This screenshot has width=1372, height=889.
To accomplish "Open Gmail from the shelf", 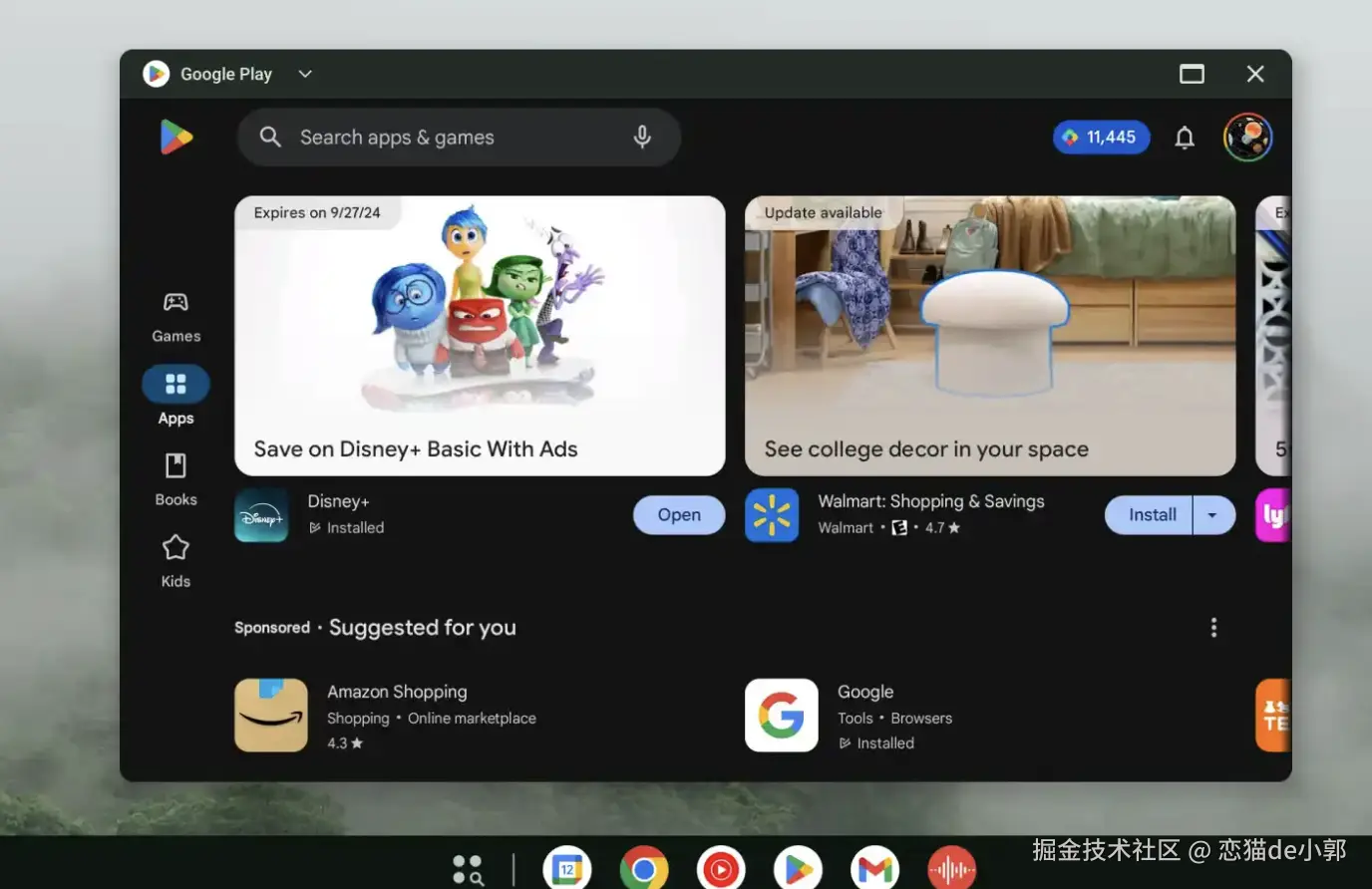I will pos(874,869).
